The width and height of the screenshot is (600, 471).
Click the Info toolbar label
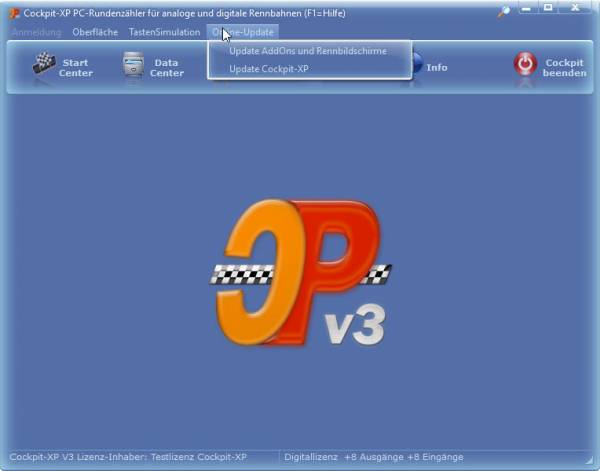point(437,68)
